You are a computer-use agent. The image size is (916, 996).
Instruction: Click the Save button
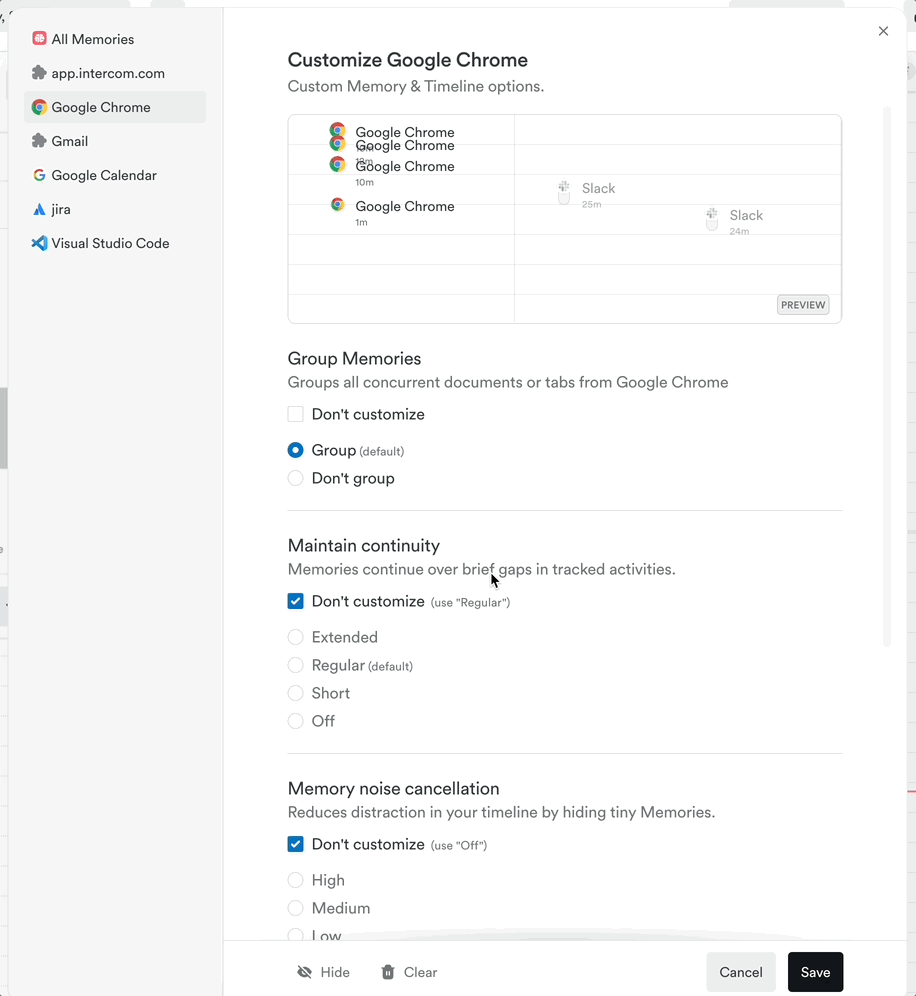point(815,972)
